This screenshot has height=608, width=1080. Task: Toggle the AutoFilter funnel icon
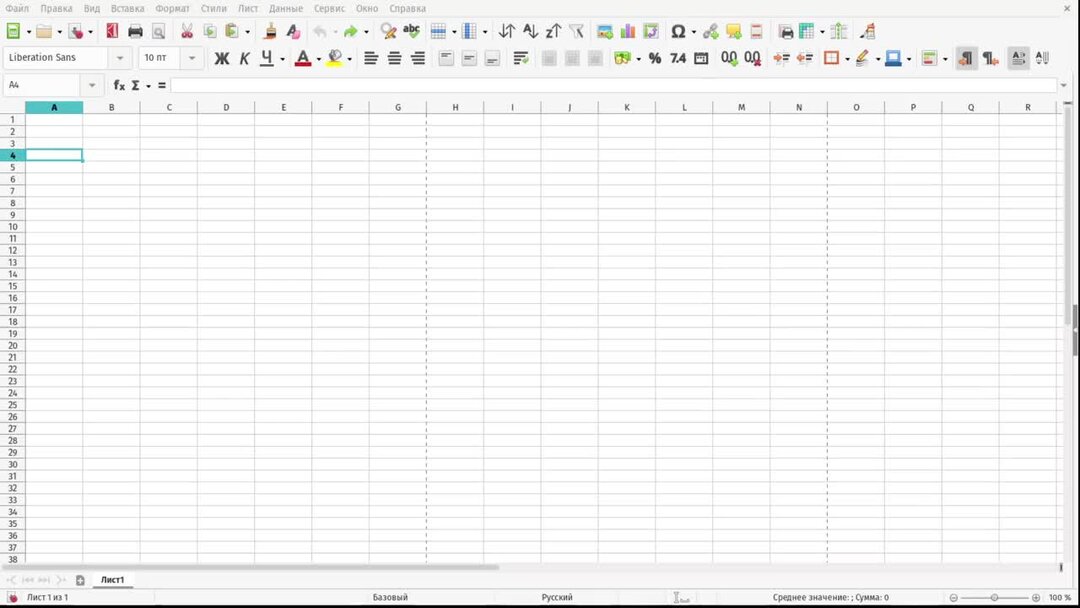point(577,31)
